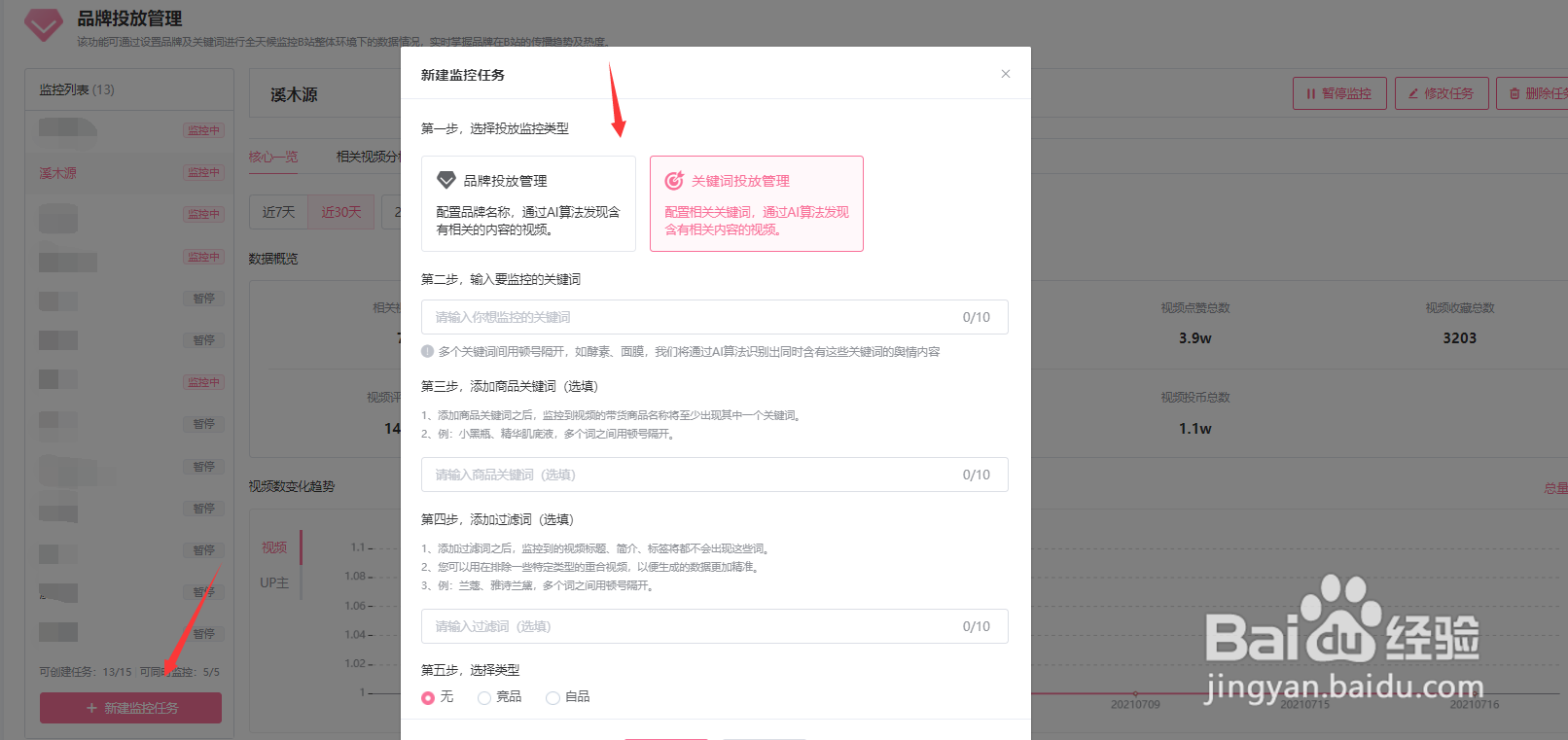The width and height of the screenshot is (1568, 740).
Task: Click the 视频点赞总数 value 3.9w
Action: pos(1195,338)
